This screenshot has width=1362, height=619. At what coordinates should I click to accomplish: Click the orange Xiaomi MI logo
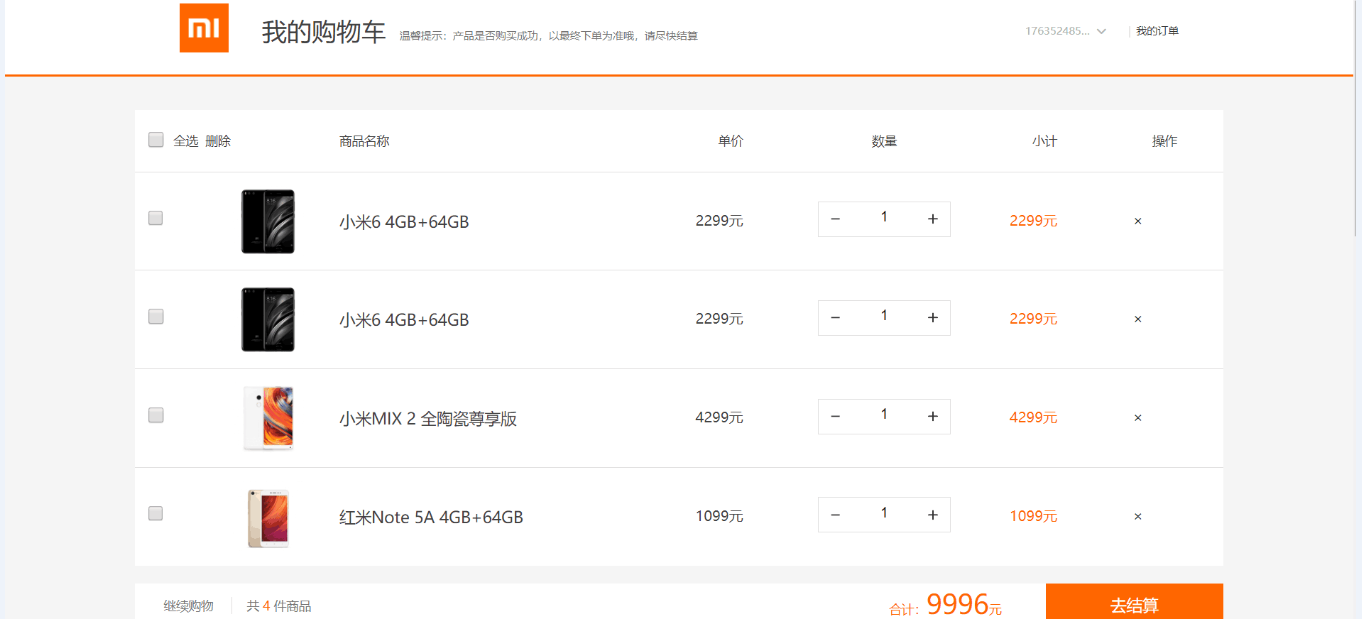[x=204, y=28]
